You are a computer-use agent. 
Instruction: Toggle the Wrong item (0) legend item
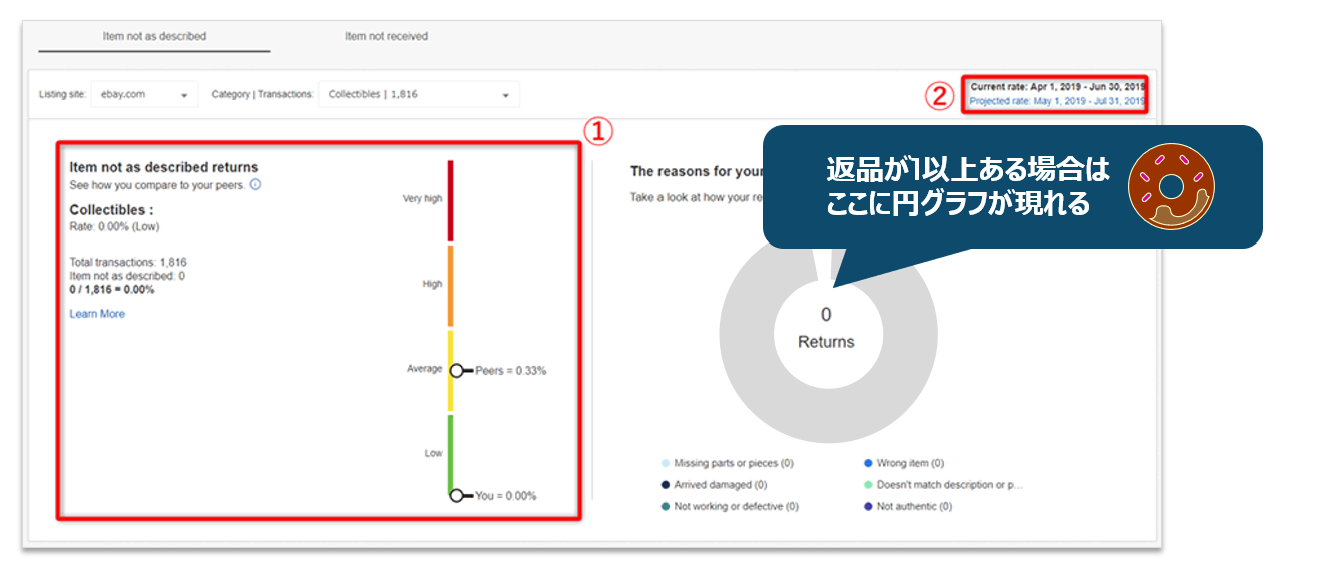point(903,464)
